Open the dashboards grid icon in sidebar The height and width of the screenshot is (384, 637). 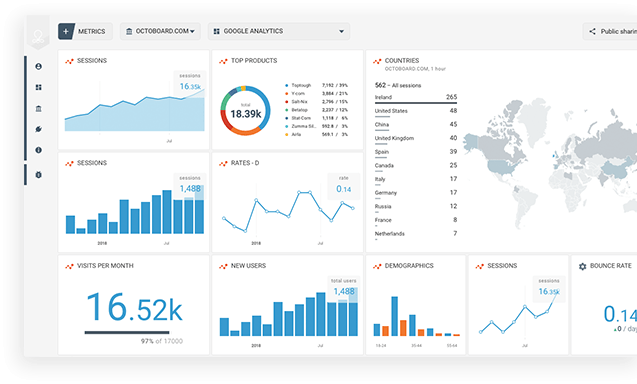(39, 87)
